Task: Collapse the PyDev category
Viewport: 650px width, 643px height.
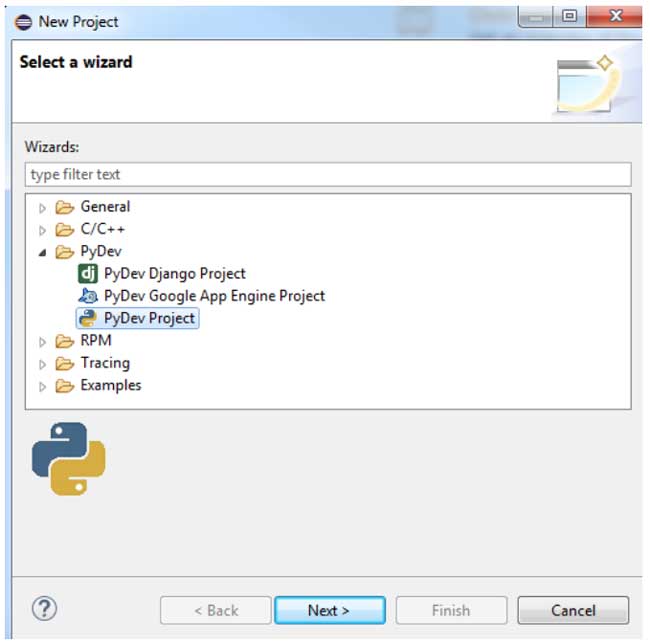Action: [42, 252]
